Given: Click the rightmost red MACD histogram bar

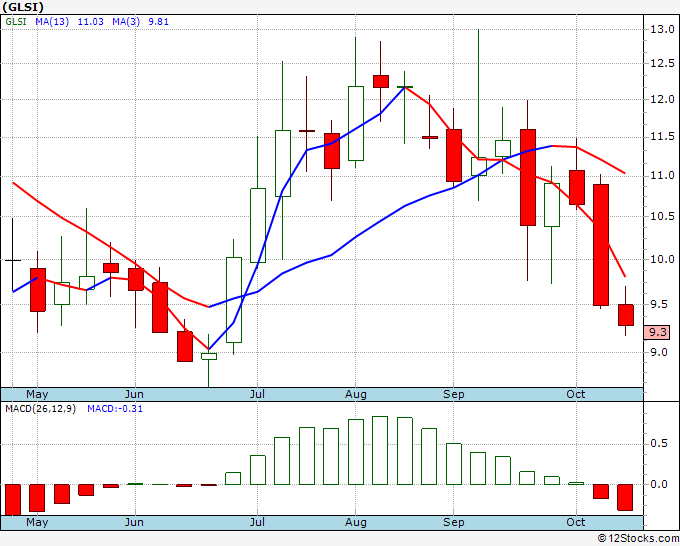Looking at the screenshot, I should pyautogui.click(x=625, y=497).
